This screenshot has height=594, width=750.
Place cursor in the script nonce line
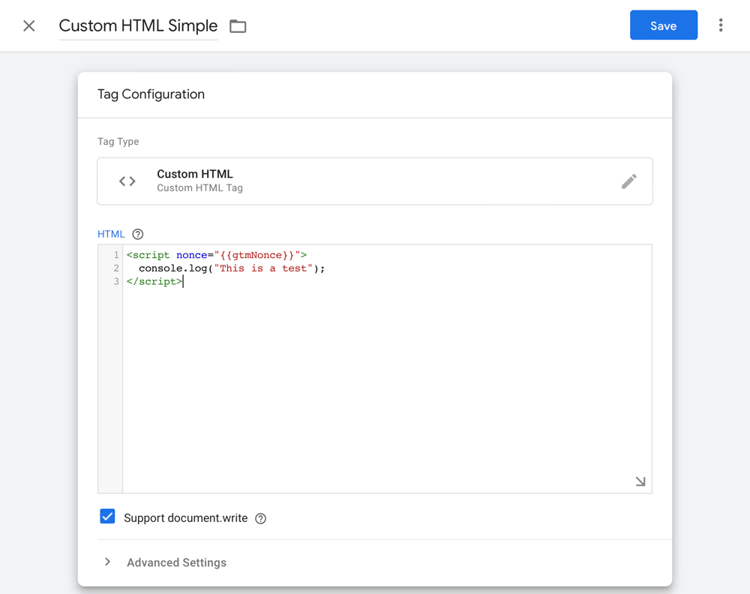coord(216,255)
